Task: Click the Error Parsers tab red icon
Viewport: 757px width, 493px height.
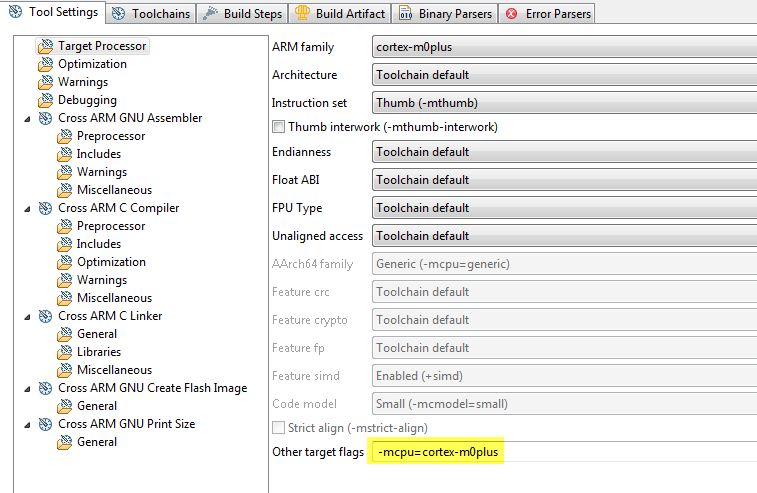Action: click(511, 14)
